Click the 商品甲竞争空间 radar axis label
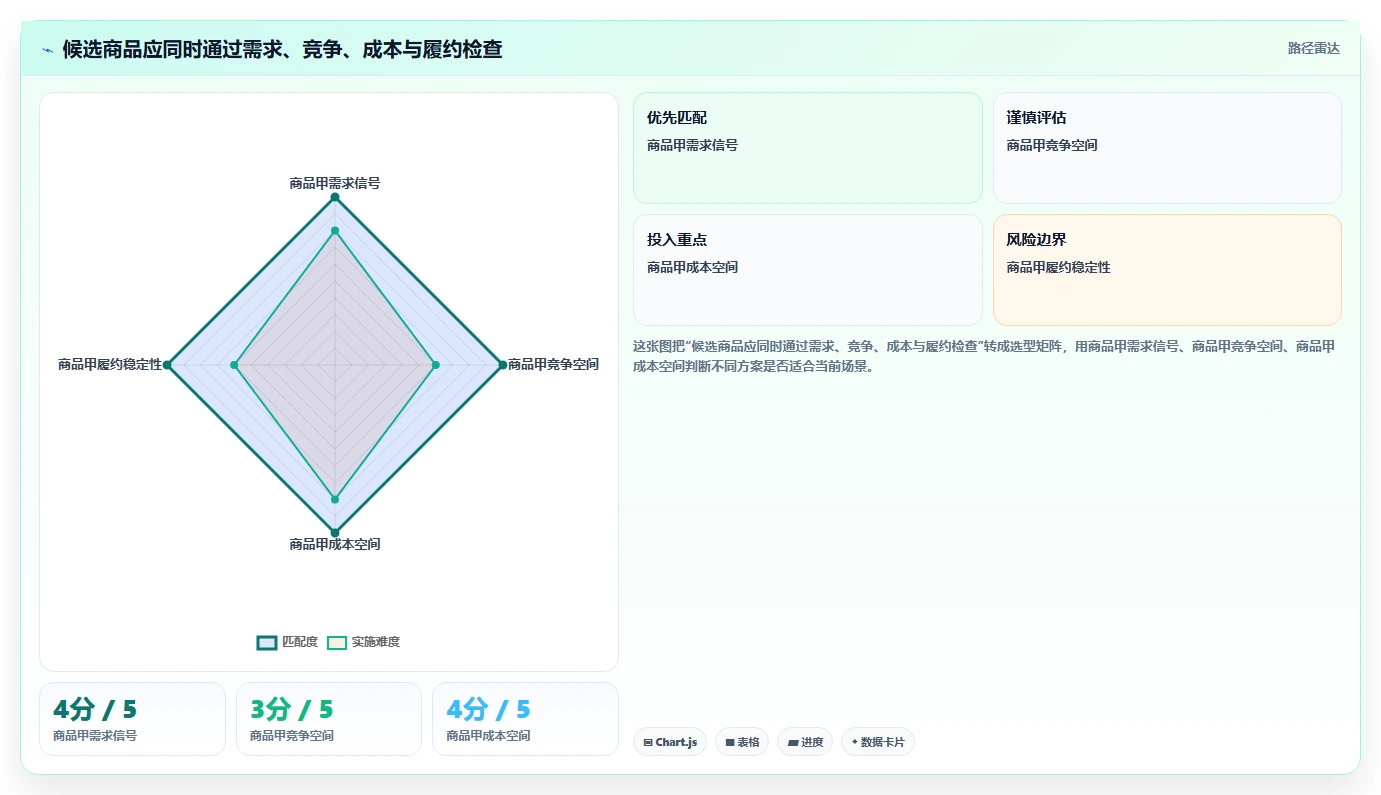This screenshot has width=1381, height=795. coord(553,364)
